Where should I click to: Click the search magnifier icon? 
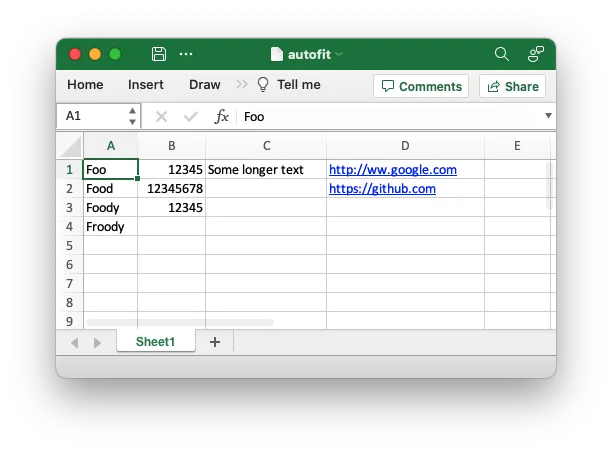click(x=502, y=54)
